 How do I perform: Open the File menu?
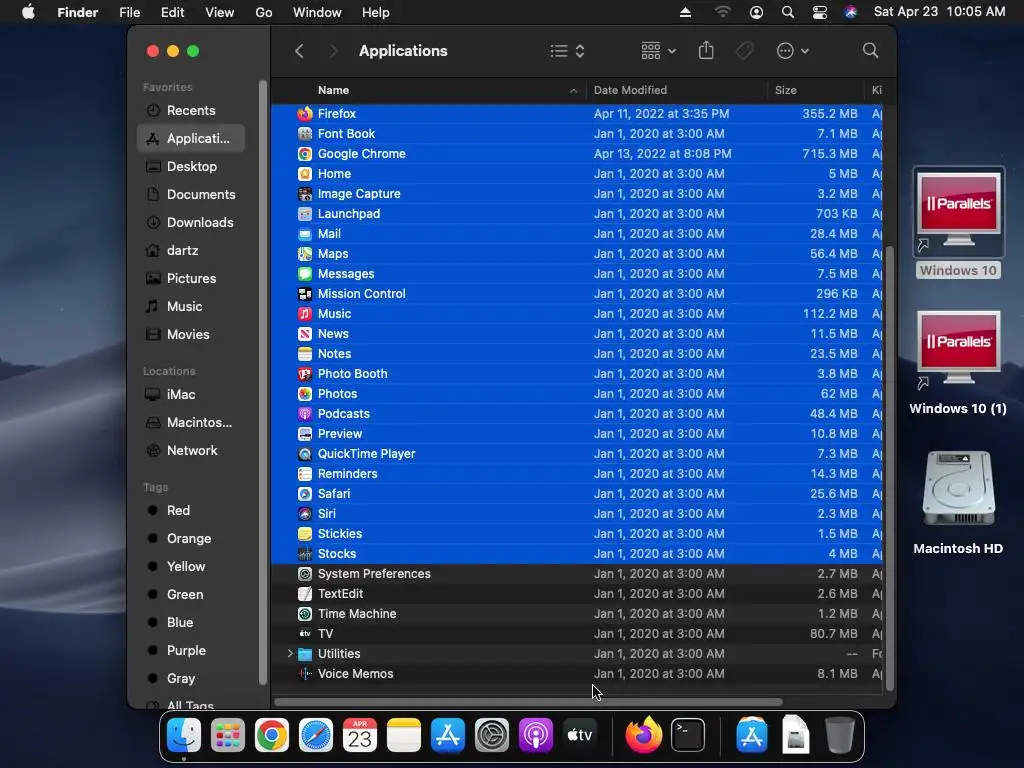point(129,12)
